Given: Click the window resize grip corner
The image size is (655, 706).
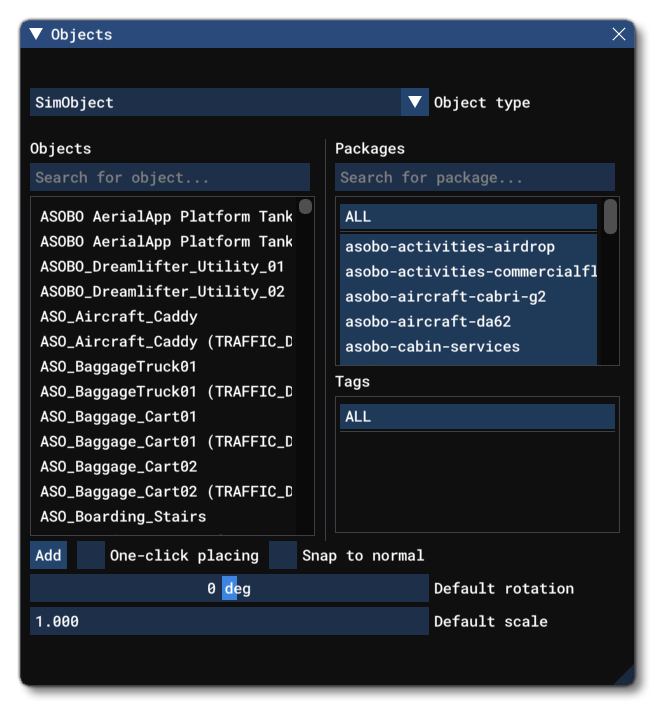Looking at the screenshot, I should pyautogui.click(x=625, y=677).
